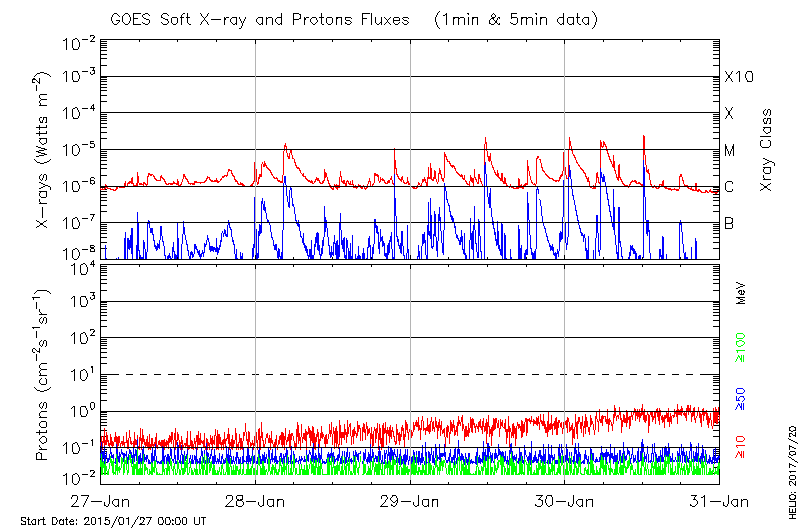This screenshot has height=530, width=800.
Task: Click the vertical "Xray Class" axis label
Action: coord(767,150)
